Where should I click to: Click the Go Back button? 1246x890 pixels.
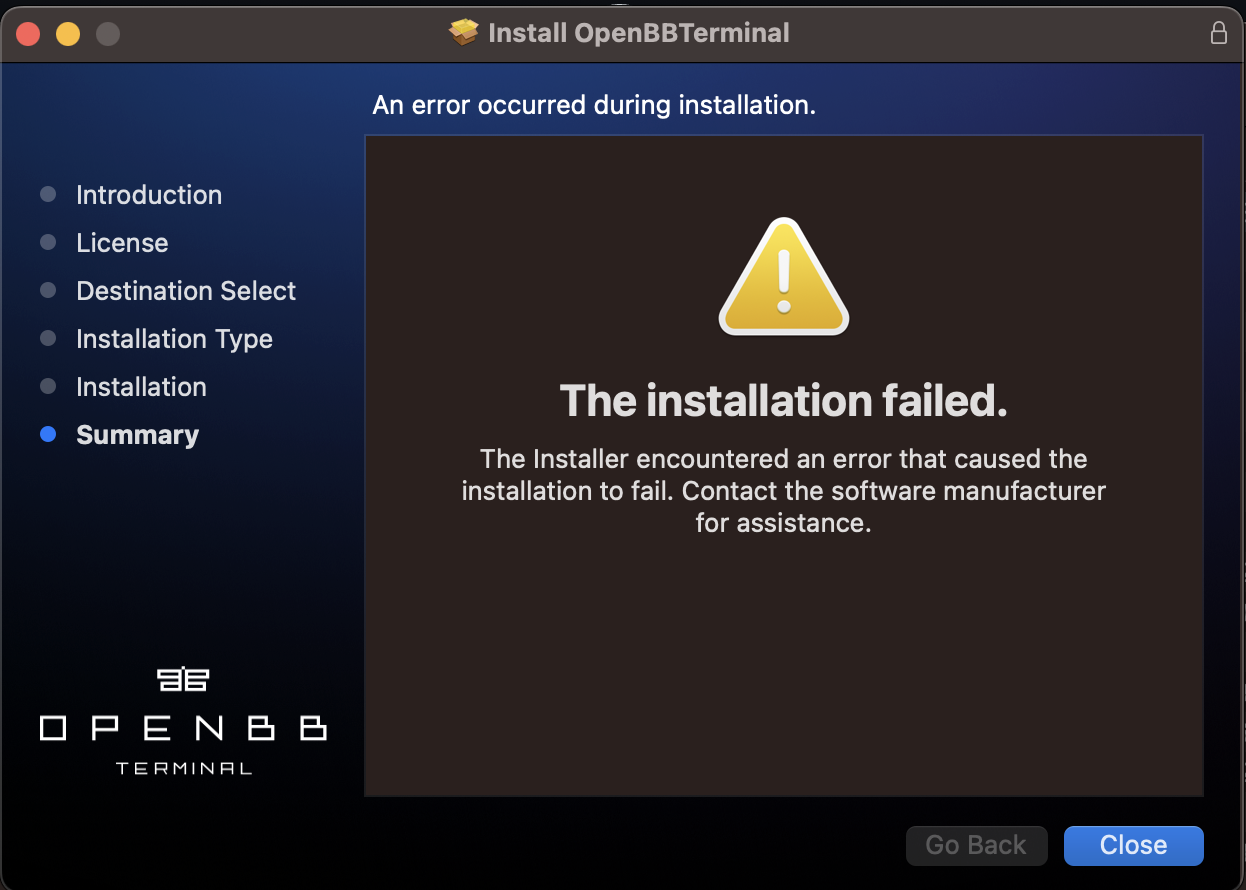click(x=976, y=845)
